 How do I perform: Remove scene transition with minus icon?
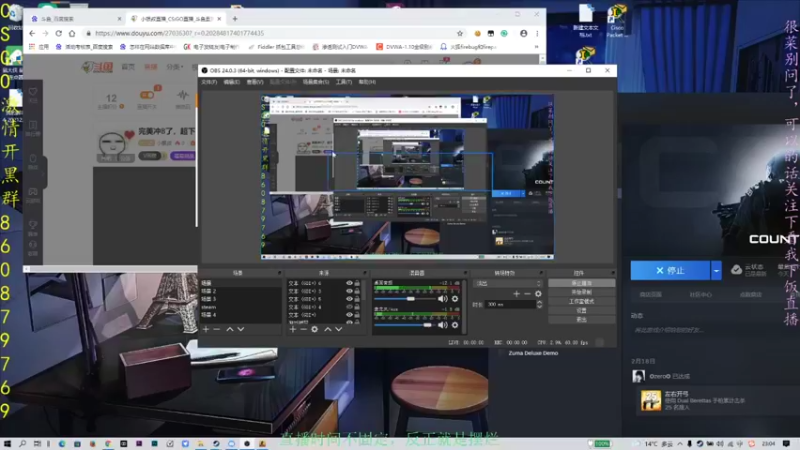tap(528, 294)
